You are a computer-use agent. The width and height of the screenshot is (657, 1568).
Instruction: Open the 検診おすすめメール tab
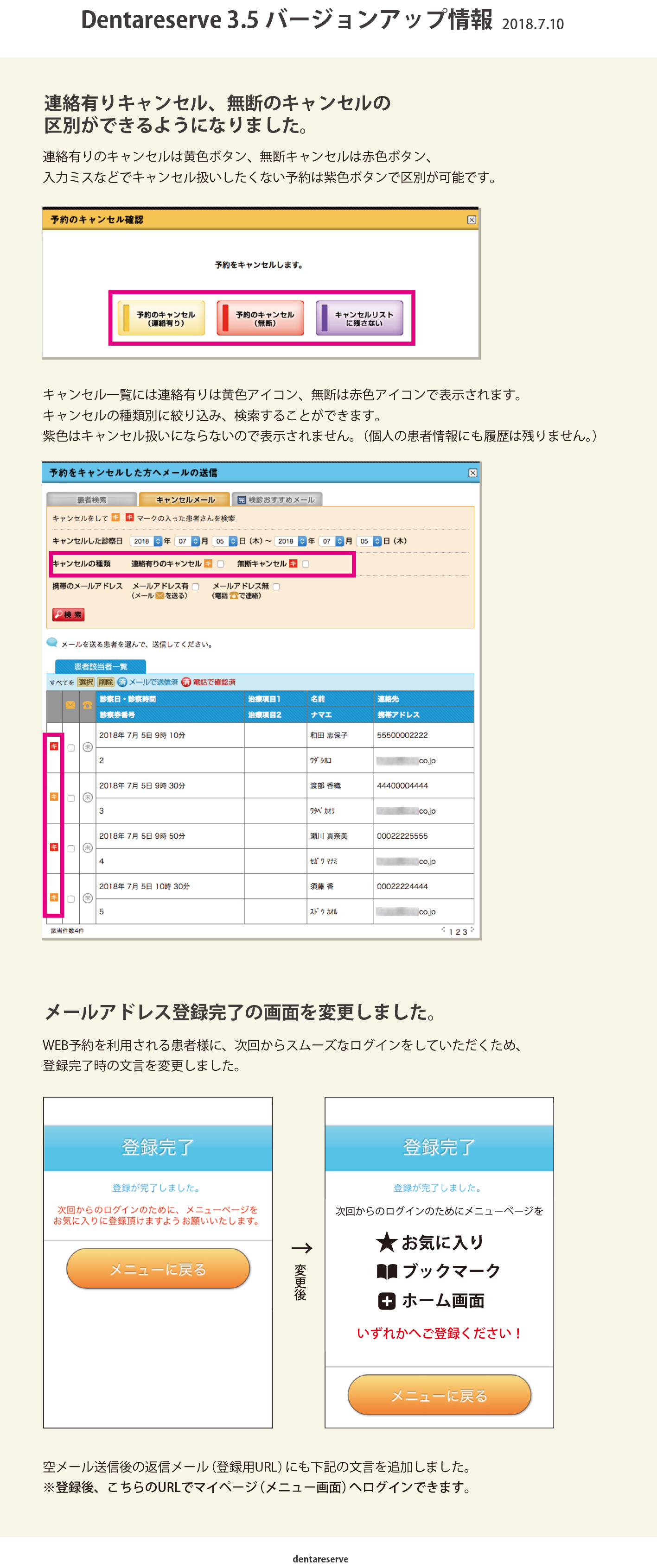tap(277, 500)
